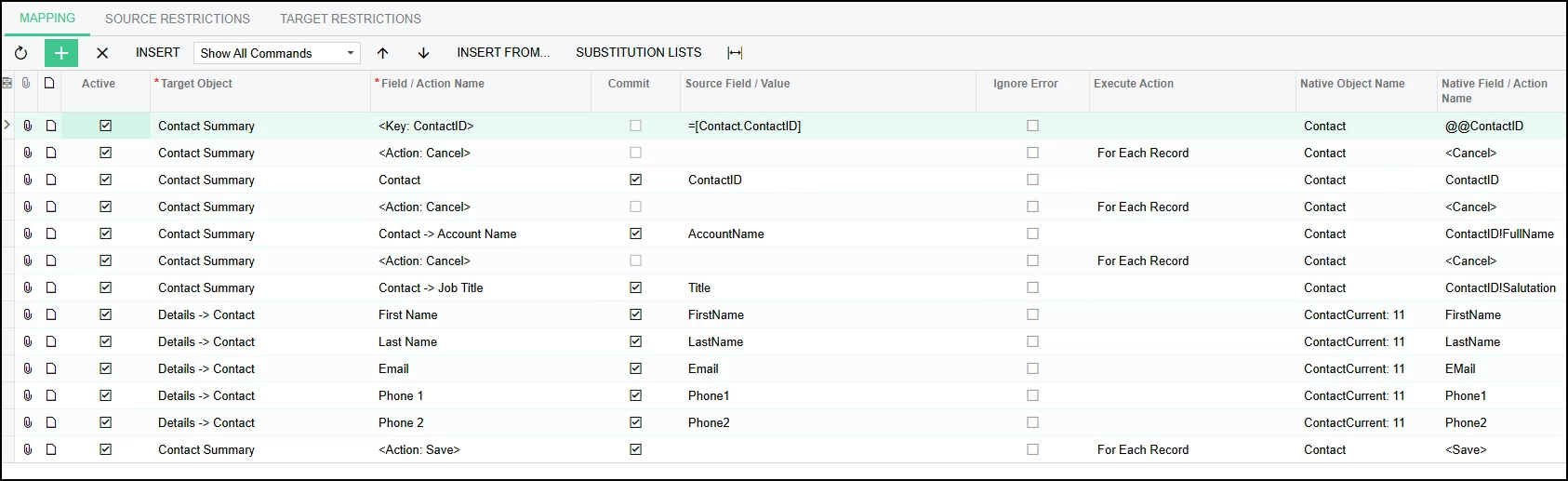Screen dimensions: 1568x481
Task: Toggle Commit for the Contact -> Account Name row
Action: (636, 234)
